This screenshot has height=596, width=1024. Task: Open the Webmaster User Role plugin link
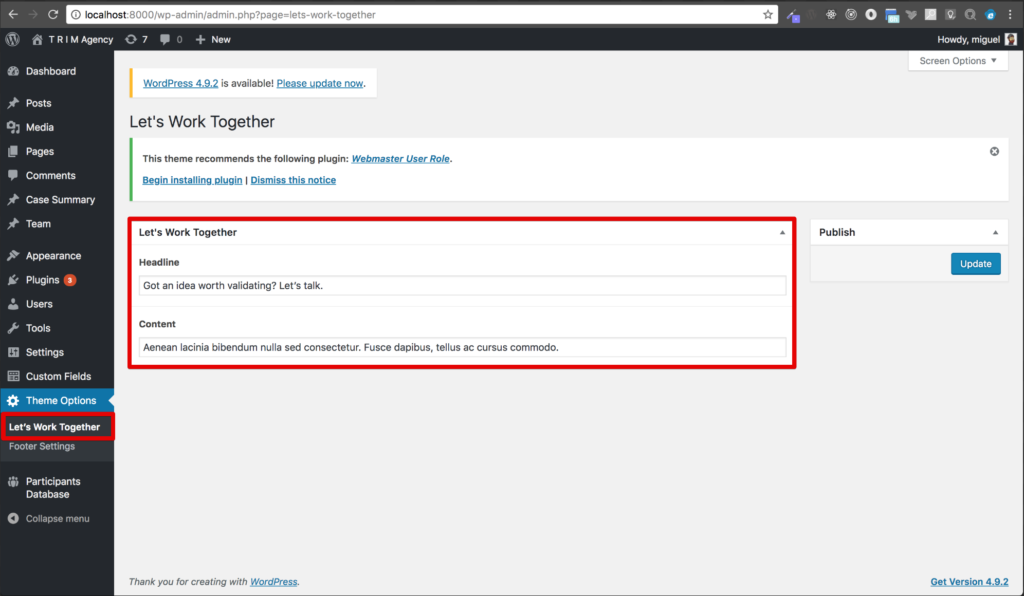point(400,159)
